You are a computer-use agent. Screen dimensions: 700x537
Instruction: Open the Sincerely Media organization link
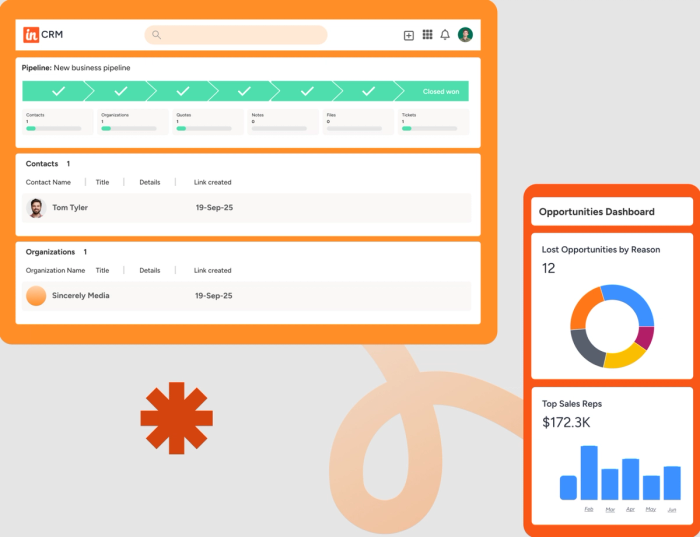pos(81,296)
